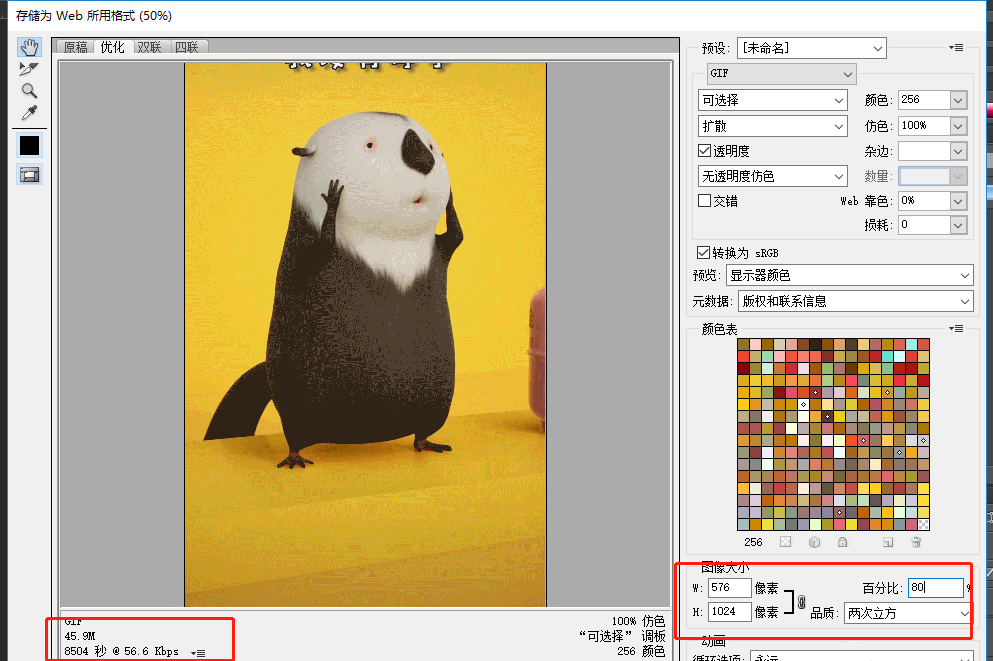Click the beaver GIF preview image
This screenshot has width=993, height=661.
pyautogui.click(x=365, y=334)
